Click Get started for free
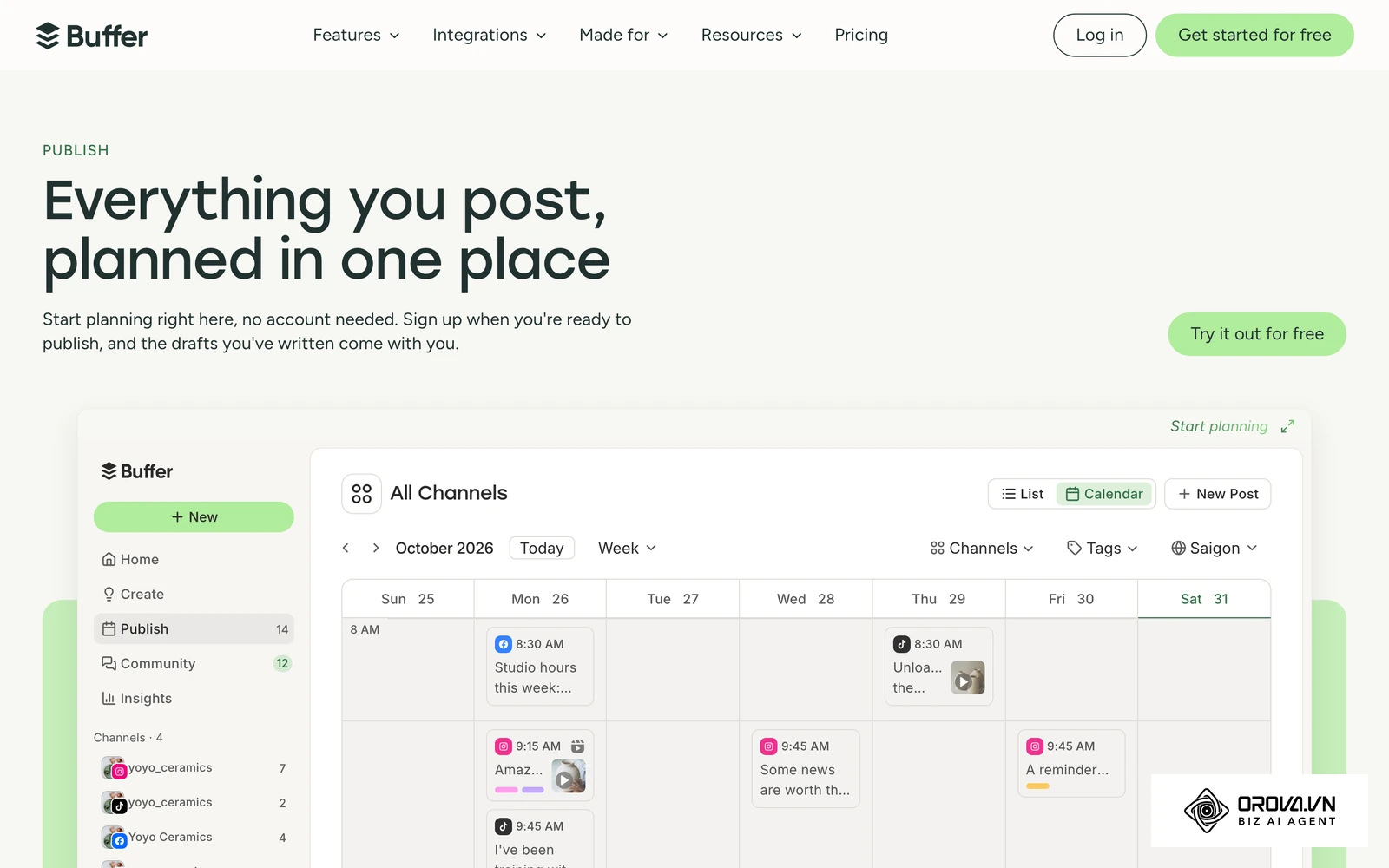Viewport: 1389px width, 868px height. click(x=1254, y=35)
